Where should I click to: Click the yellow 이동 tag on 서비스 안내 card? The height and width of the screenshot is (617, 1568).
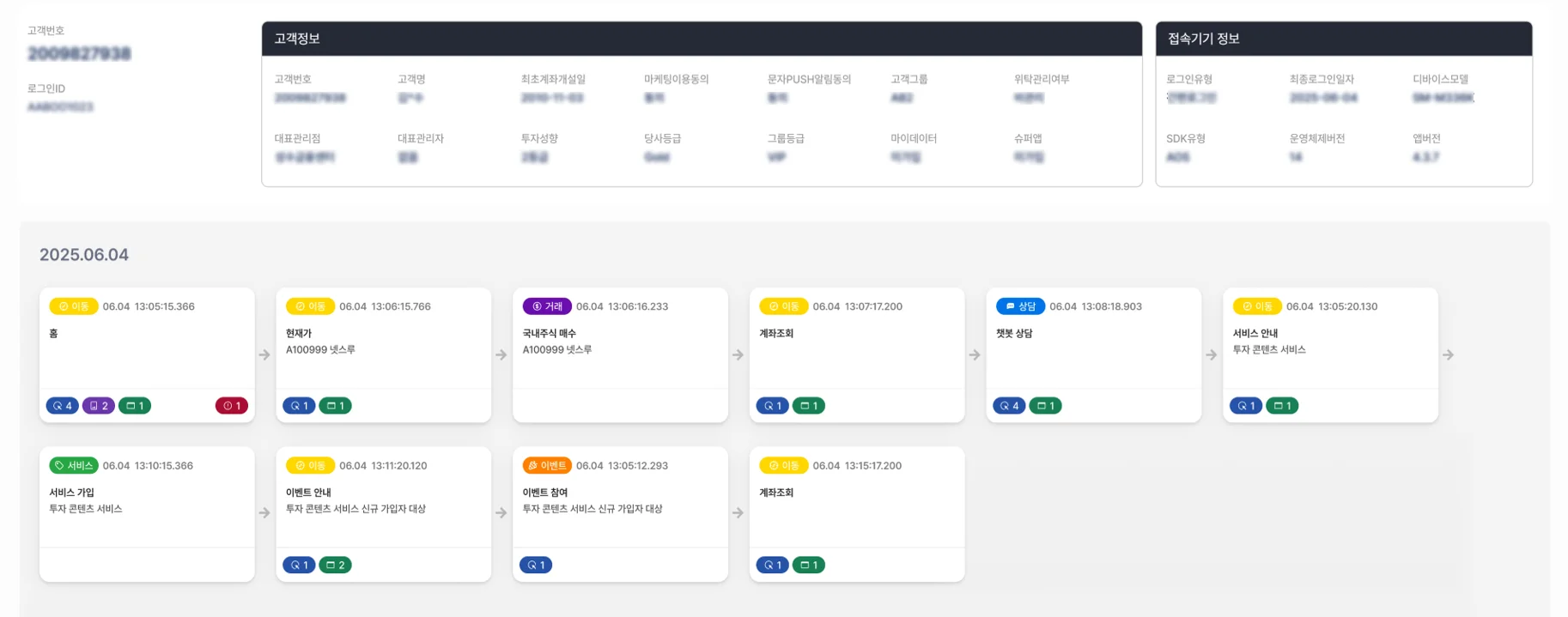point(1256,306)
